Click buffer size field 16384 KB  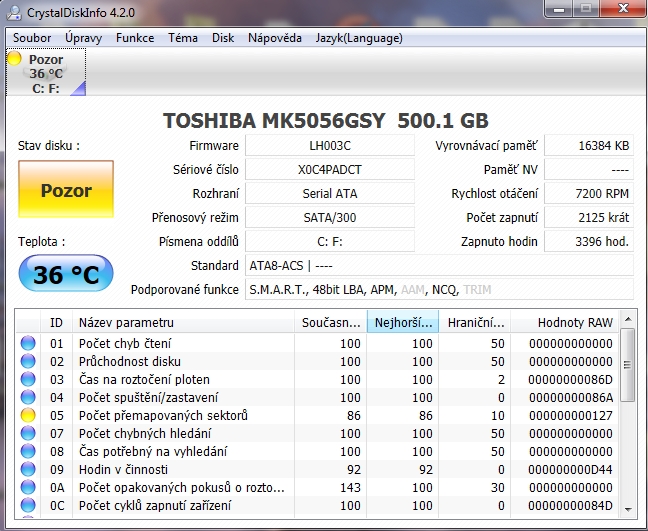(x=589, y=145)
